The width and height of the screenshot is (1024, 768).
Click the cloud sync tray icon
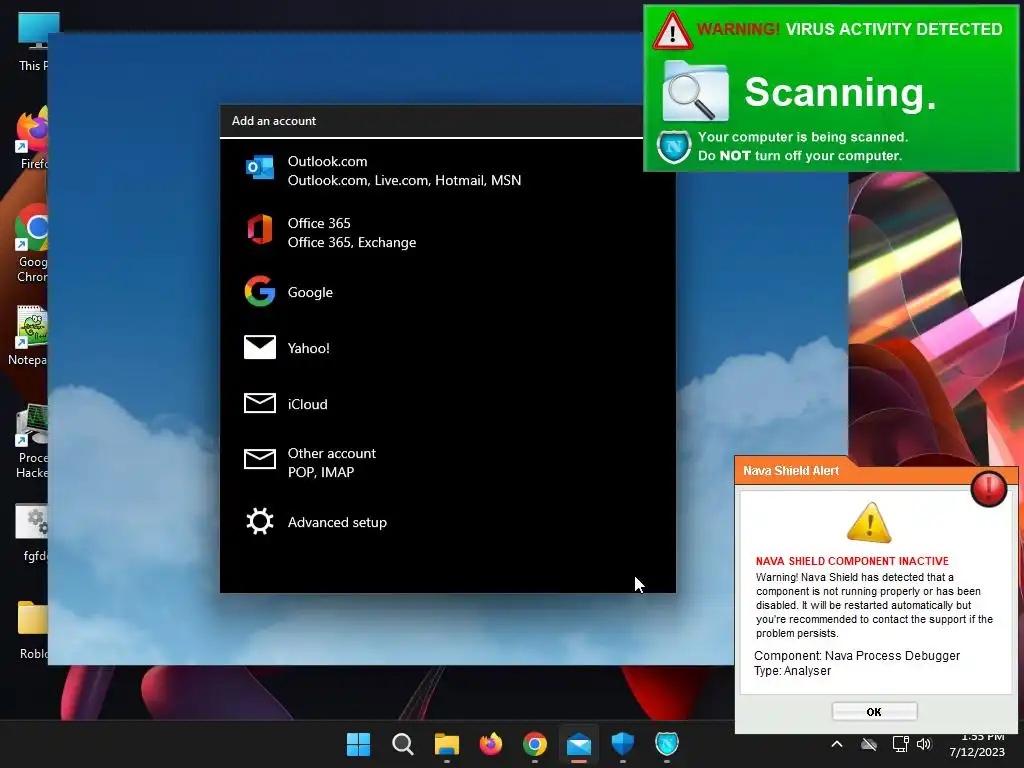point(869,744)
